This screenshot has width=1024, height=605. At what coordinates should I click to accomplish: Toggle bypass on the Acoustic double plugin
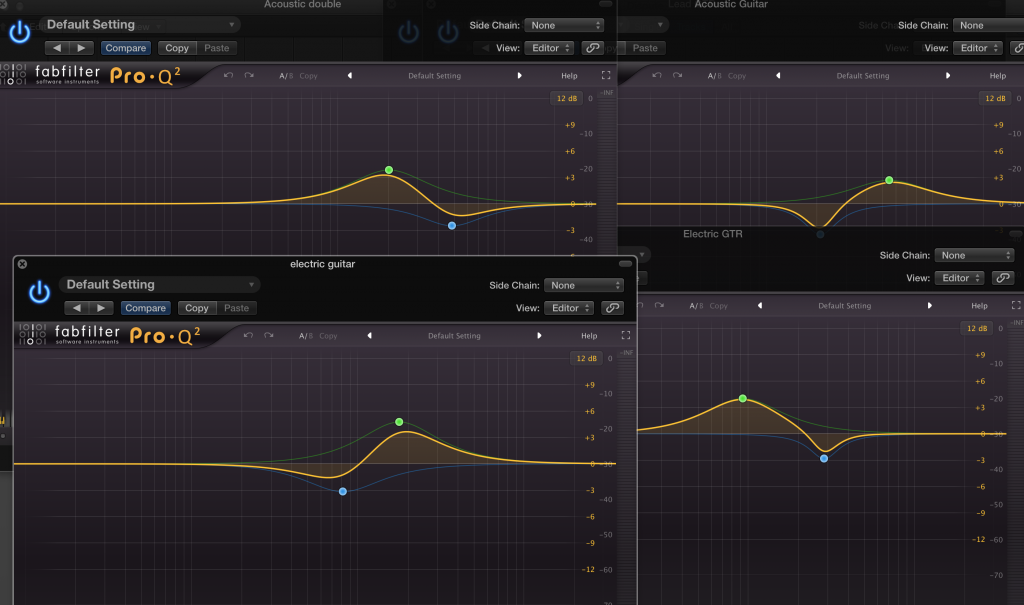(x=19, y=31)
